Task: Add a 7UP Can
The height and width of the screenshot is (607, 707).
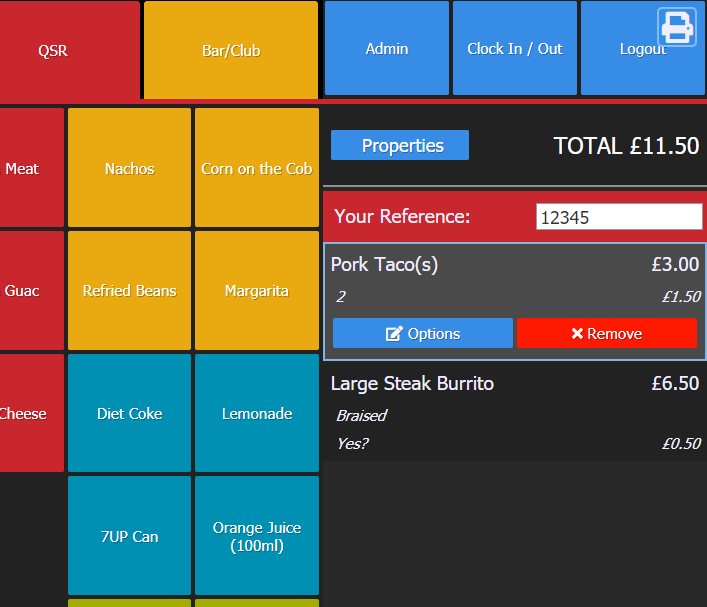Action: [x=129, y=536]
